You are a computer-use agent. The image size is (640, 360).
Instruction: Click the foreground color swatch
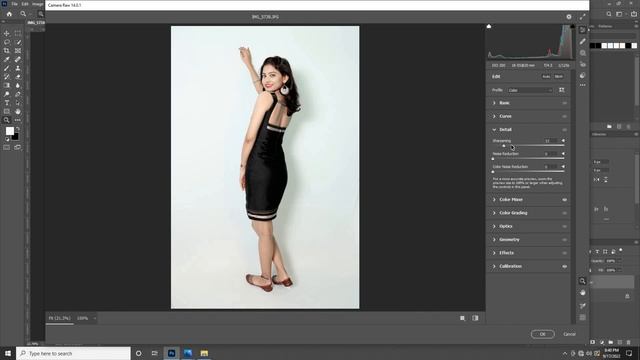coord(9,131)
